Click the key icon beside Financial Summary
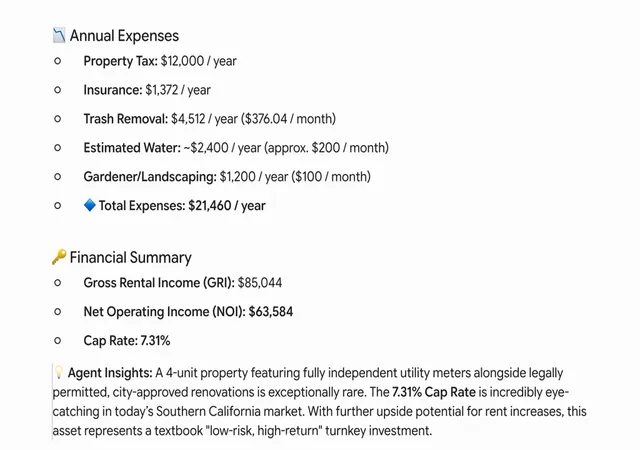 (x=59, y=257)
